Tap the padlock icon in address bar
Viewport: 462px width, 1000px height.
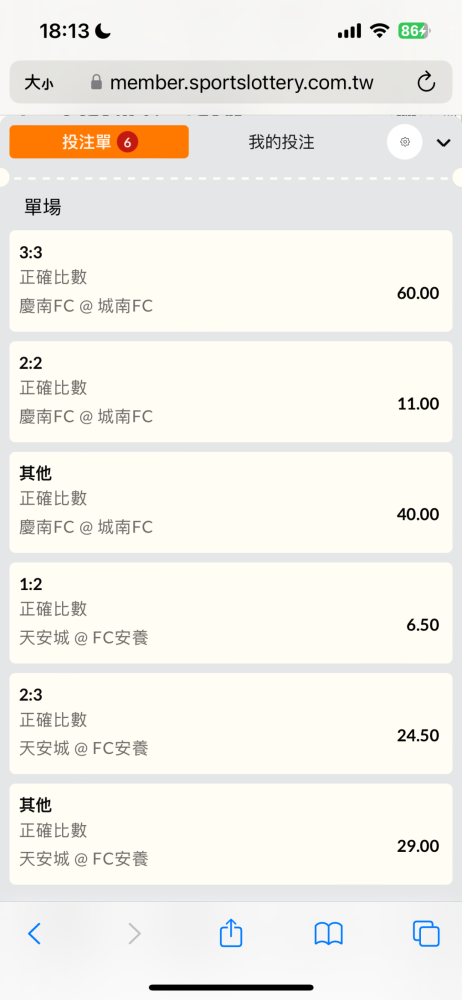pyautogui.click(x=96, y=82)
